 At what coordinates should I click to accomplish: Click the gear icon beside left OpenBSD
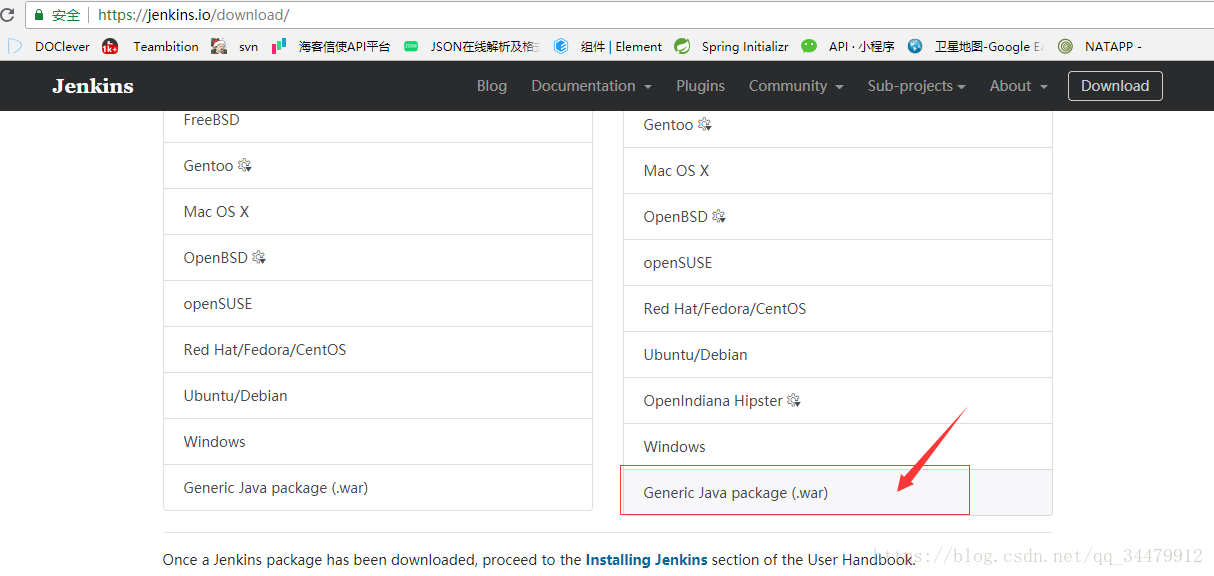coord(259,258)
